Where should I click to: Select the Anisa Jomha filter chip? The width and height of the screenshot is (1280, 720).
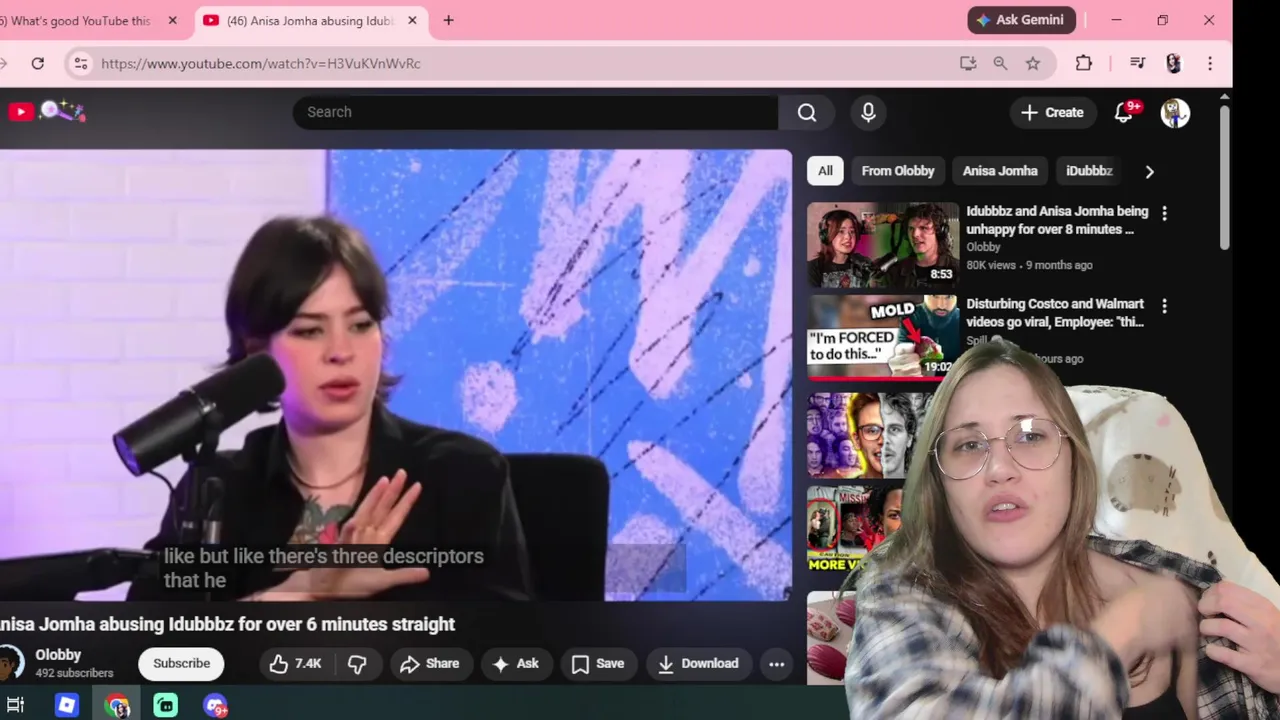1000,171
